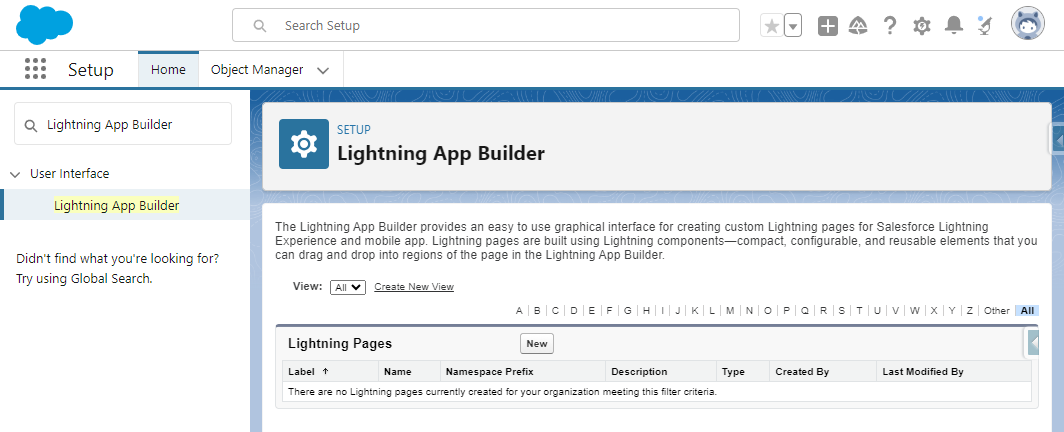Open the Trailhead guidance icon
Screen dimensions: 1064x432
pyautogui.click(x=858, y=26)
